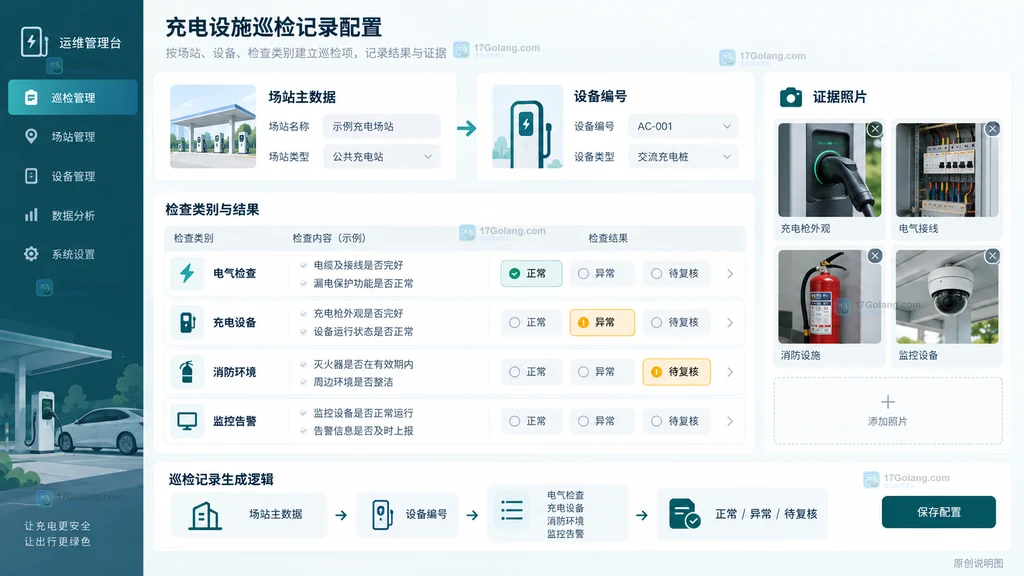Click 添加照片 to upload evidence
The height and width of the screenshot is (576, 1024).
pyautogui.click(x=888, y=411)
